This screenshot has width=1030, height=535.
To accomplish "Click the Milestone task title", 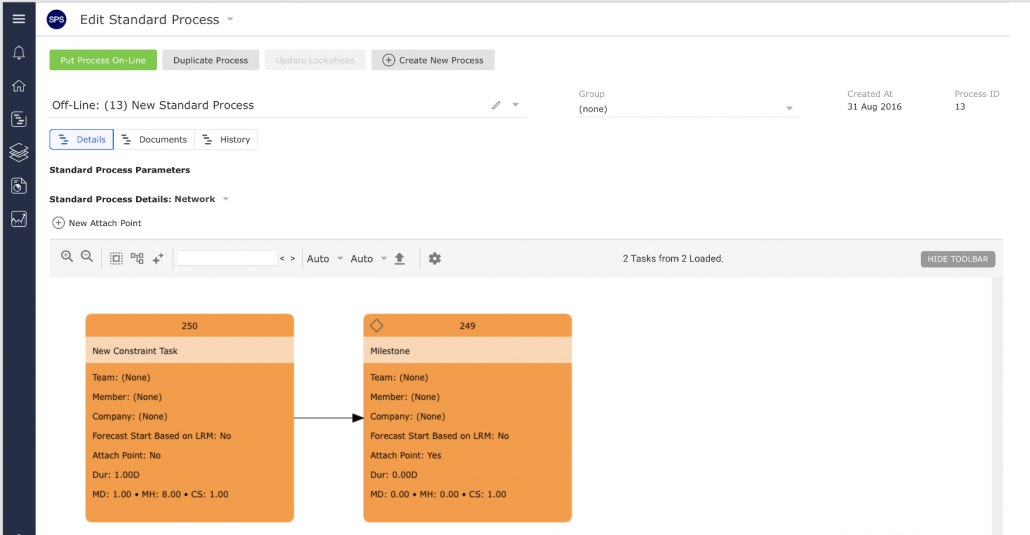I will 390,351.
